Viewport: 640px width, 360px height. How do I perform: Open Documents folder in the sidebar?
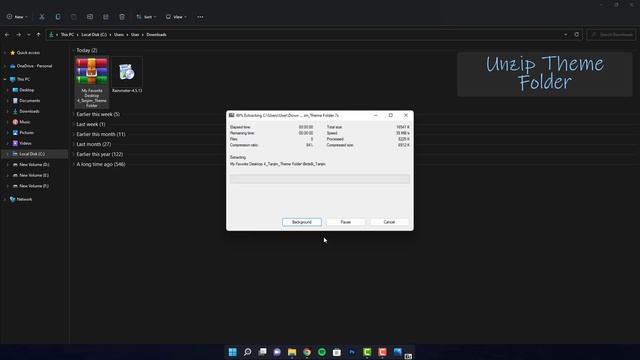29,100
